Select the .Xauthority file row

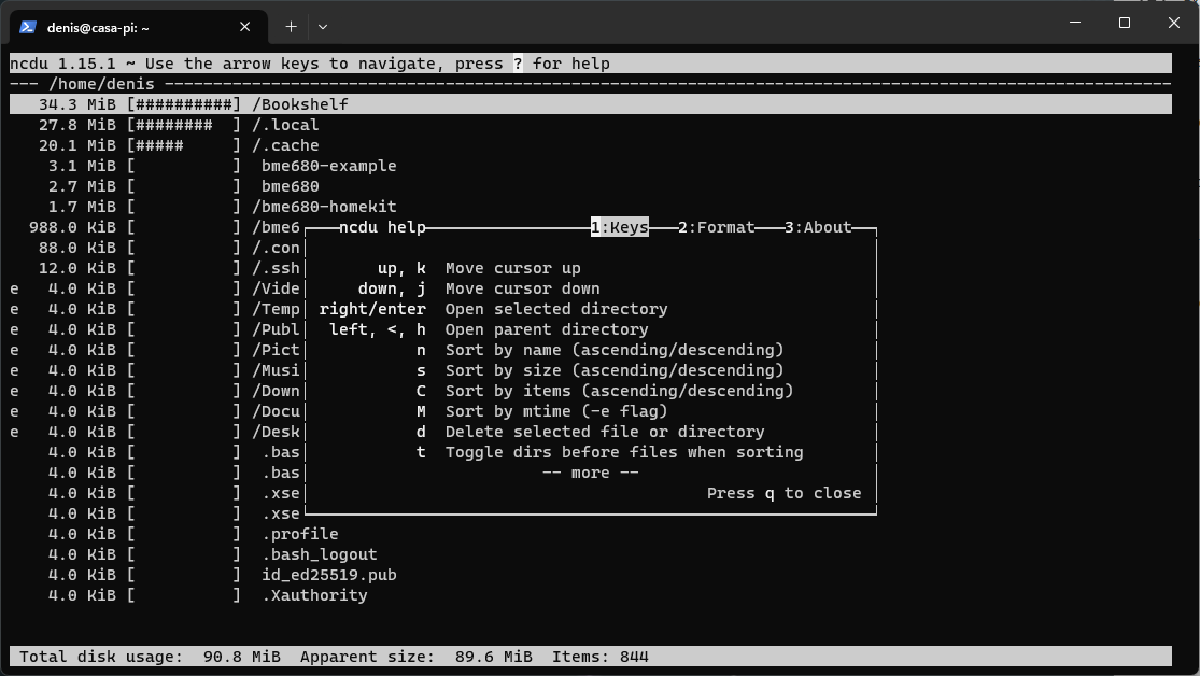tap(591, 595)
